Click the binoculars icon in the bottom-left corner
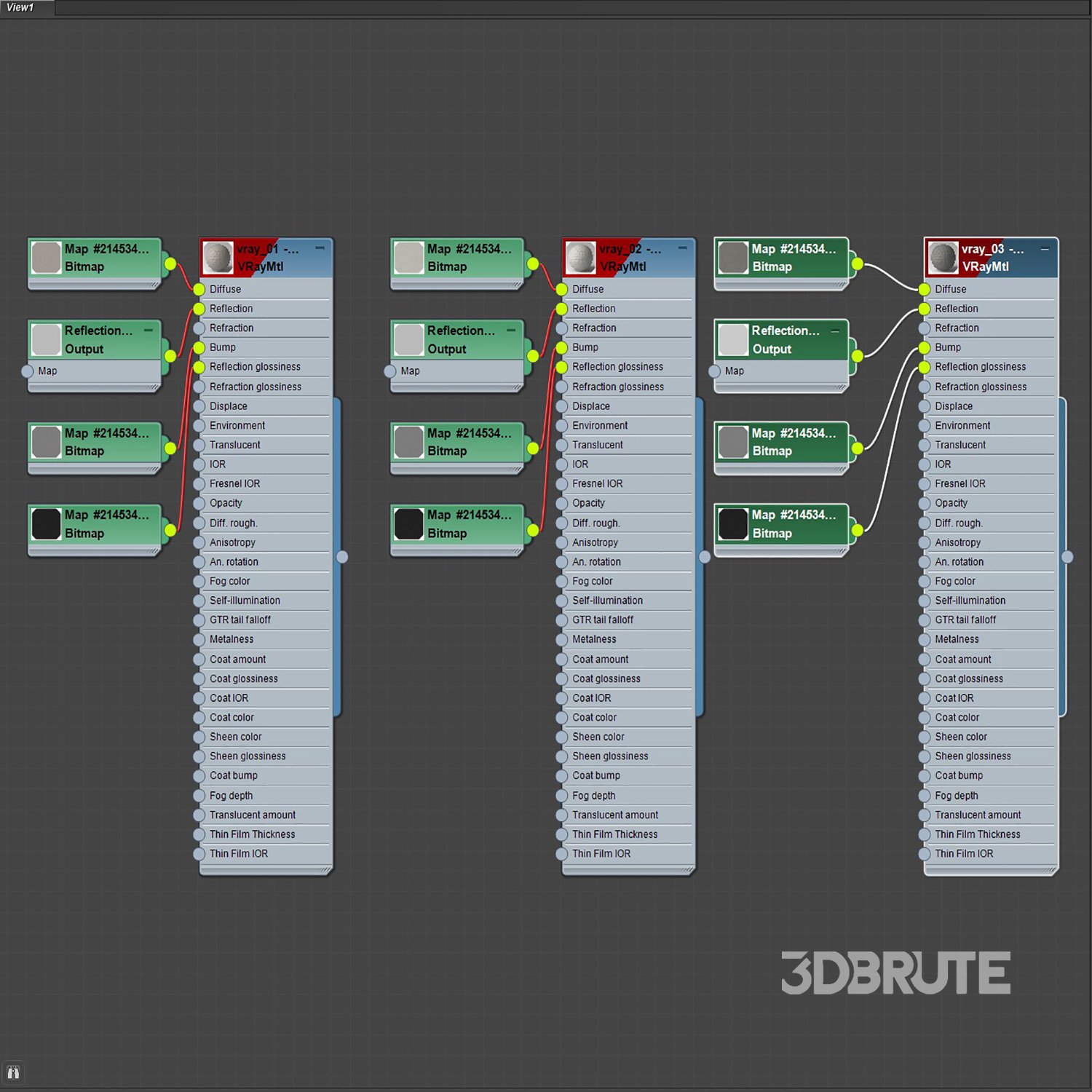1092x1092 pixels. (x=13, y=1072)
